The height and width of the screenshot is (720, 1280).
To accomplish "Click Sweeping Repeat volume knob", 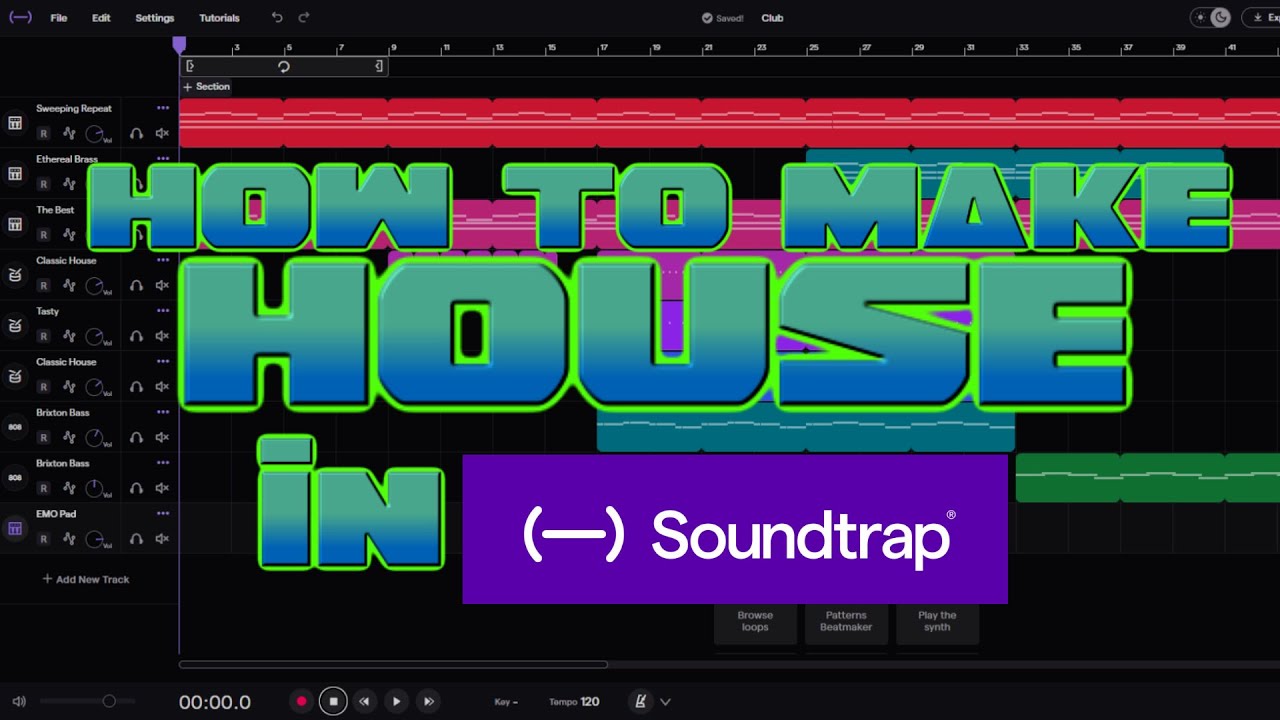I will point(95,133).
